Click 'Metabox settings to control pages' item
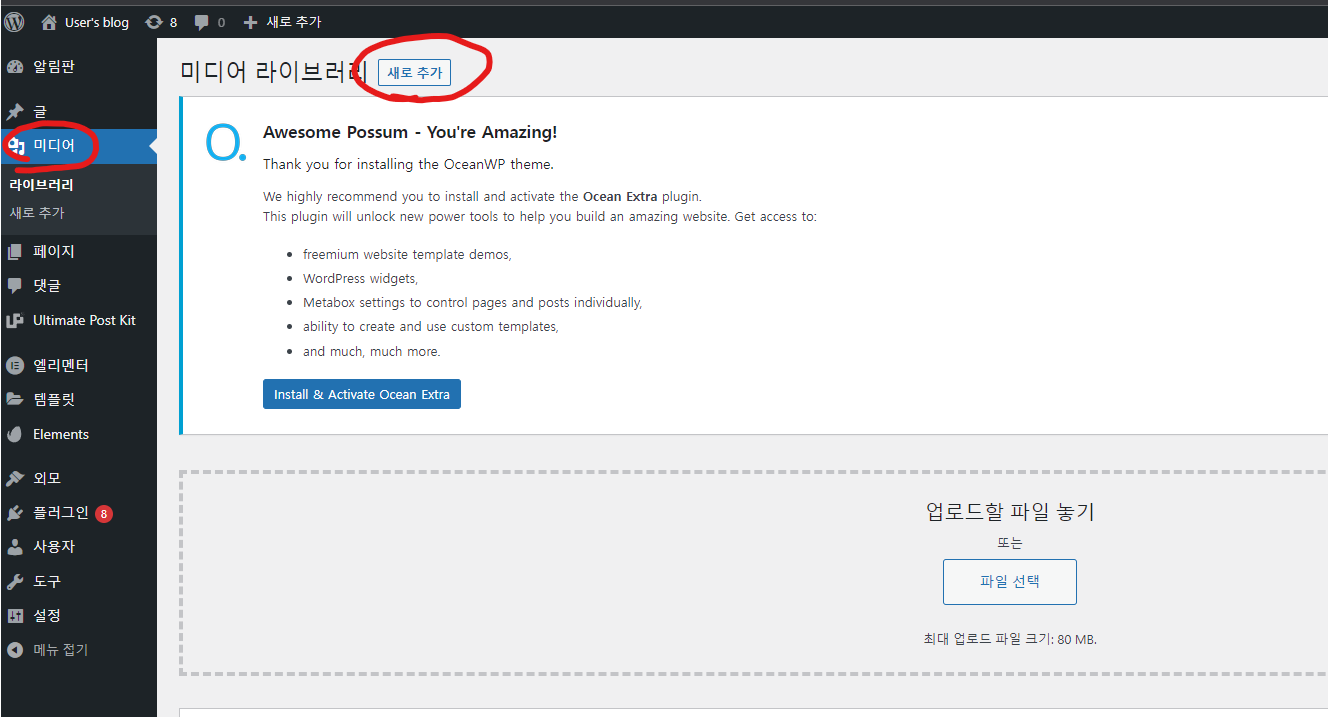This screenshot has width=1328, height=717. click(x=472, y=302)
